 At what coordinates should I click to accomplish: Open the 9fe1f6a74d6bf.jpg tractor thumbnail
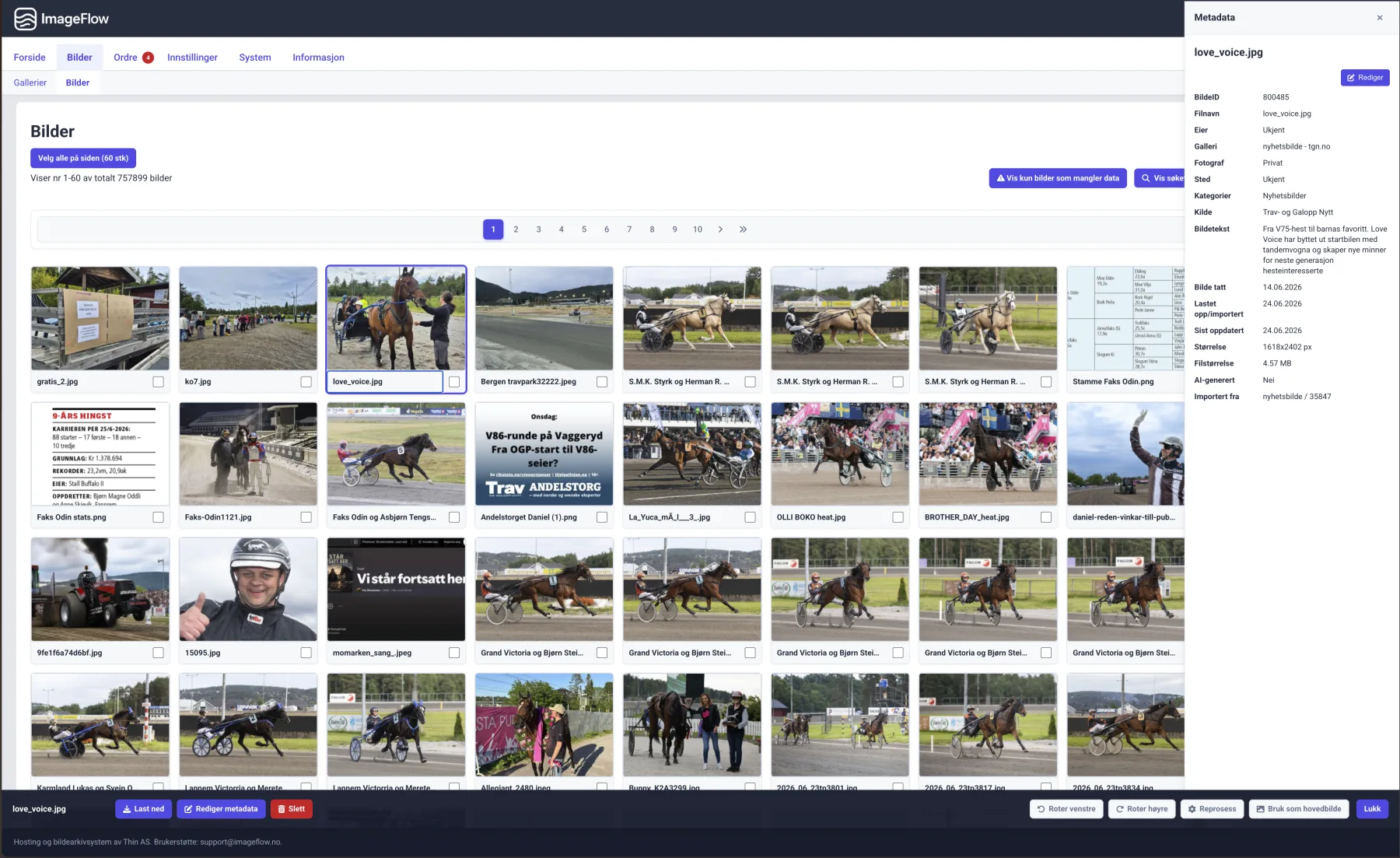pos(100,590)
